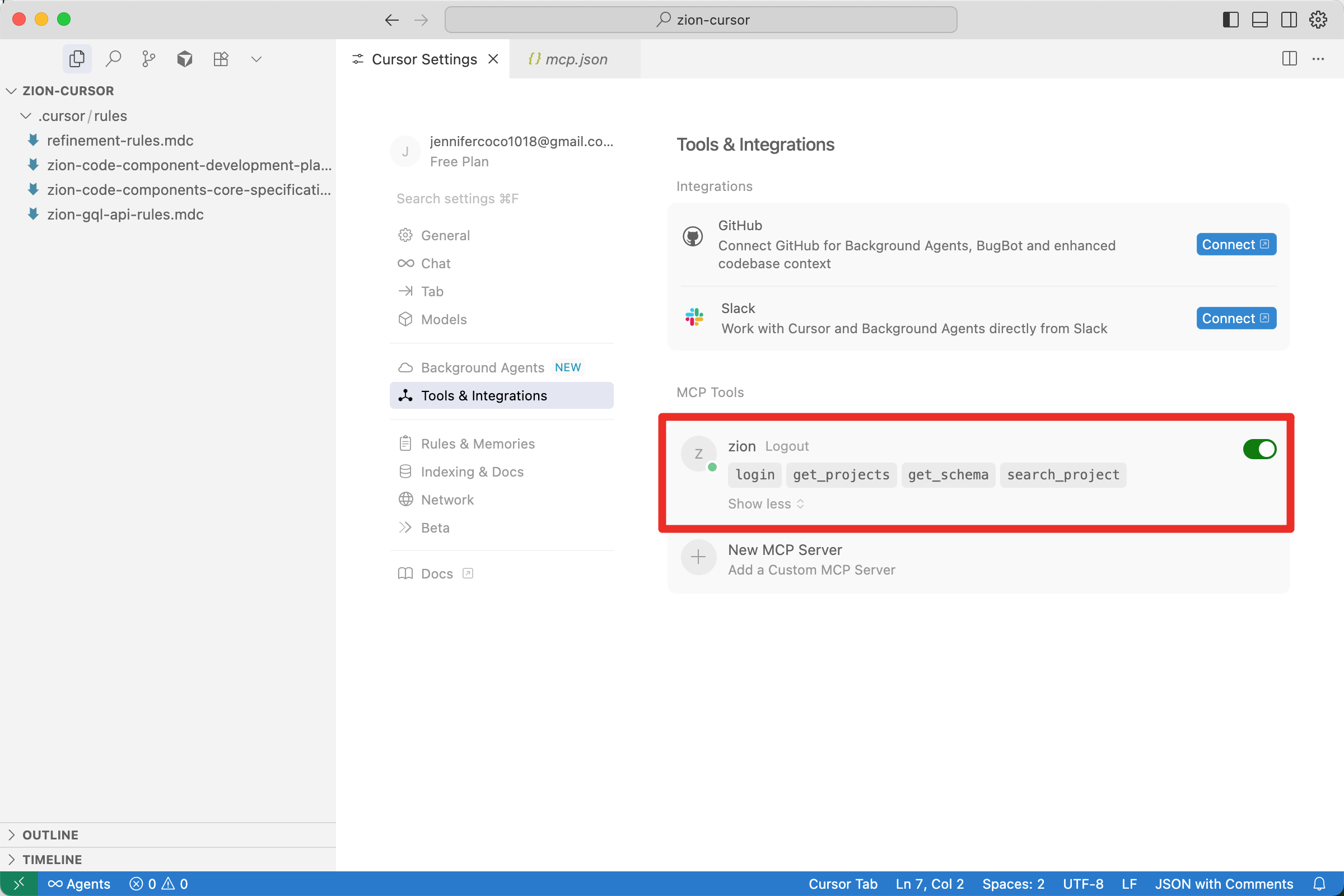
Task: Close the Cursor Settings tab
Action: tap(493, 59)
